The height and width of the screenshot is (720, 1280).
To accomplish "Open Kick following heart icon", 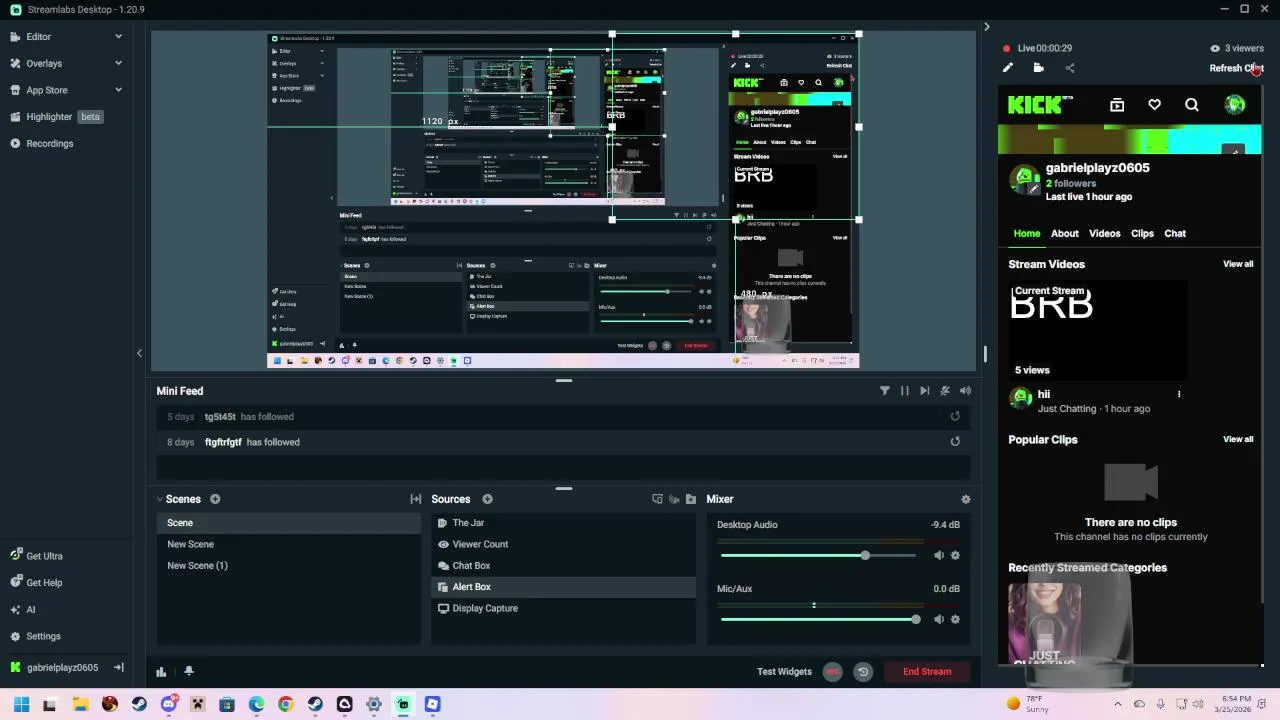I will click(x=1154, y=105).
